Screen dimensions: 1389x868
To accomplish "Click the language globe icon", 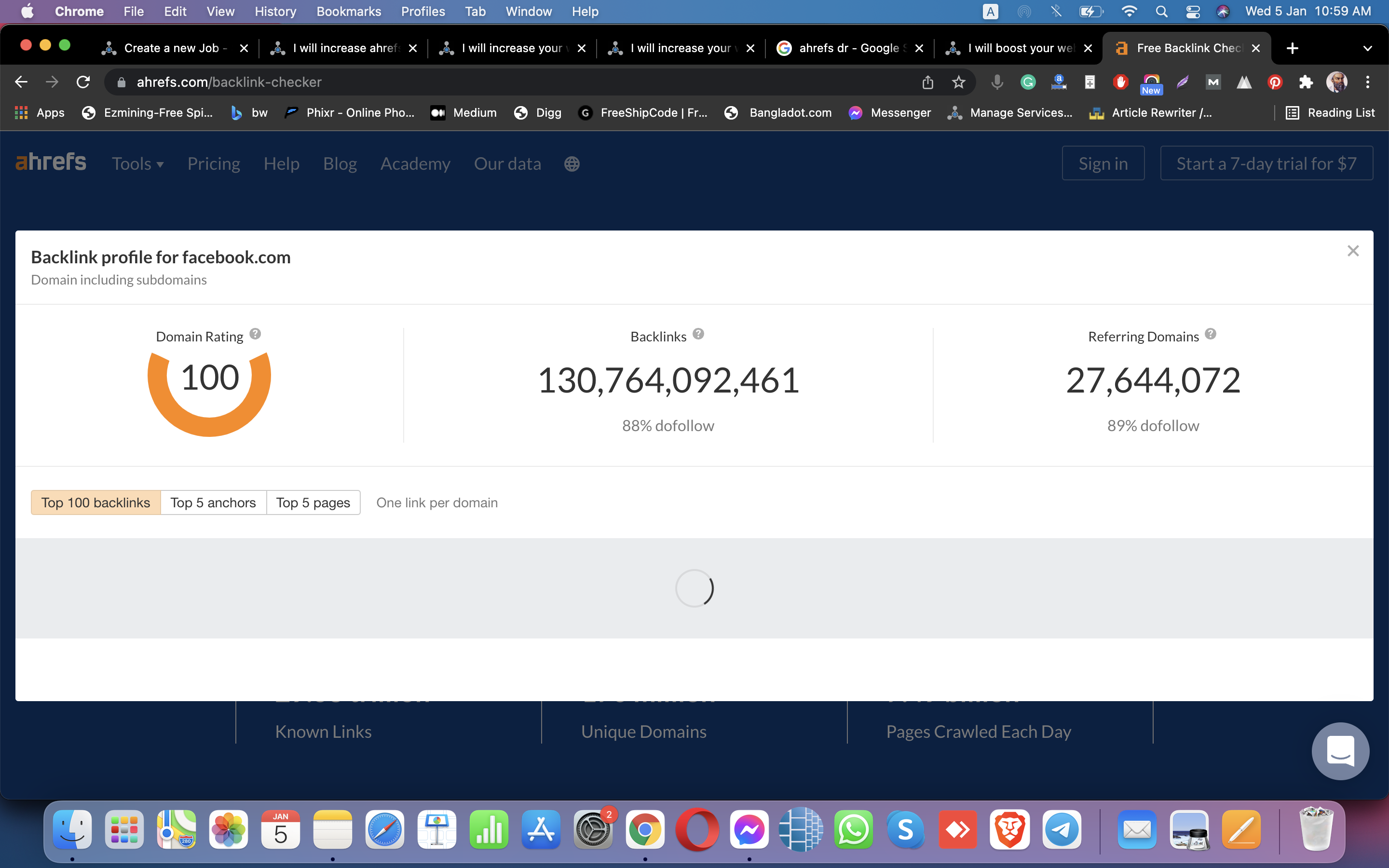I will pyautogui.click(x=572, y=164).
